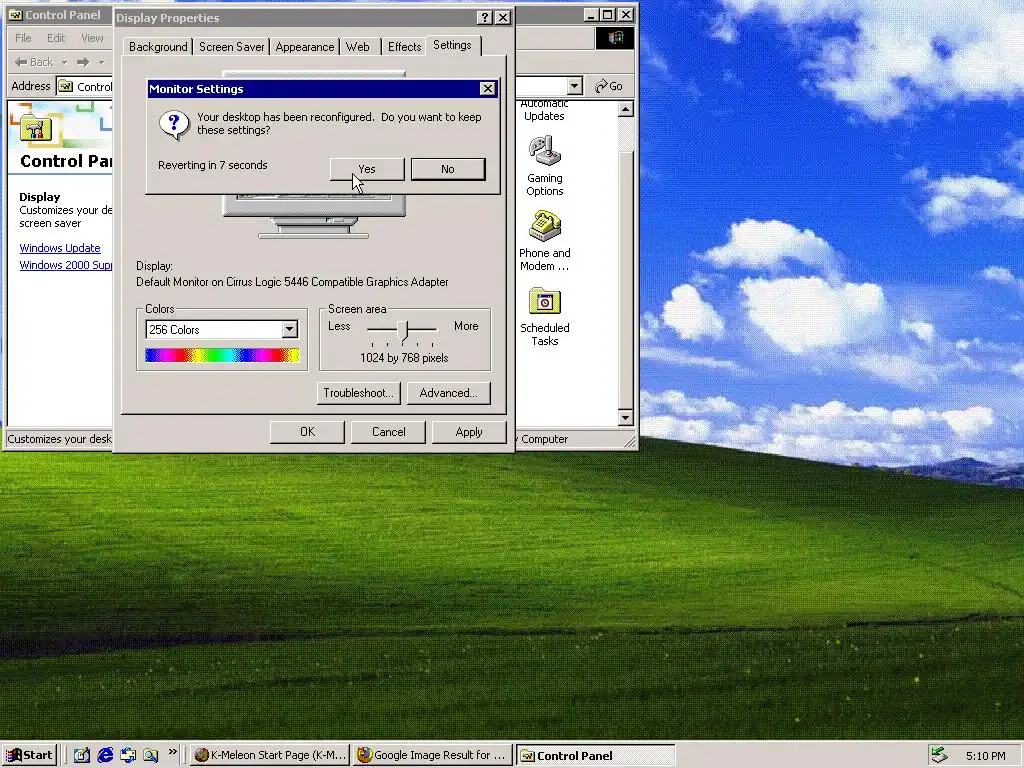This screenshot has width=1024, height=768.
Task: Click Apply in Display Properties
Action: click(x=469, y=432)
